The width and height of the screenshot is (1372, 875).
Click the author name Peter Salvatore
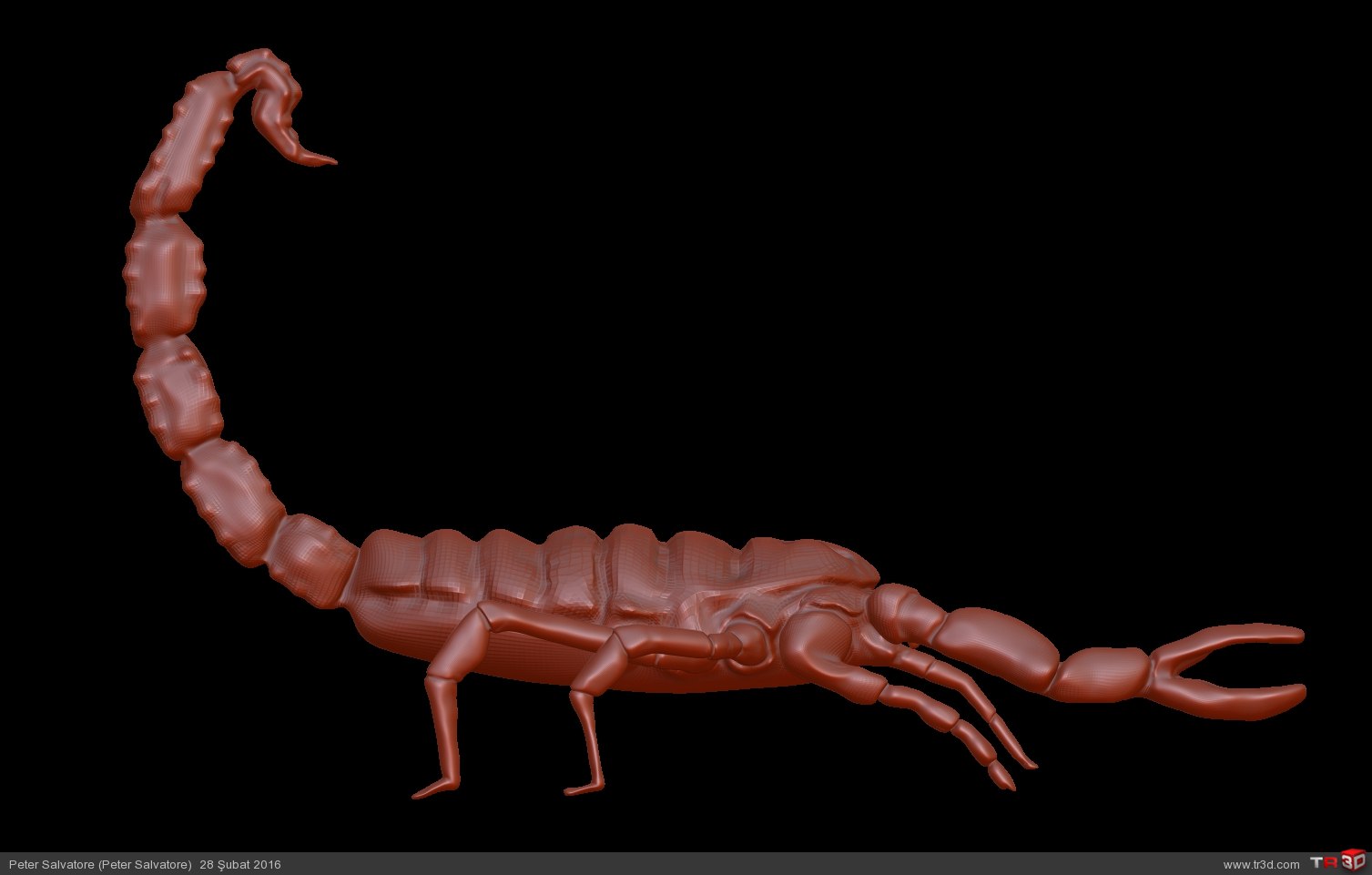(100, 864)
